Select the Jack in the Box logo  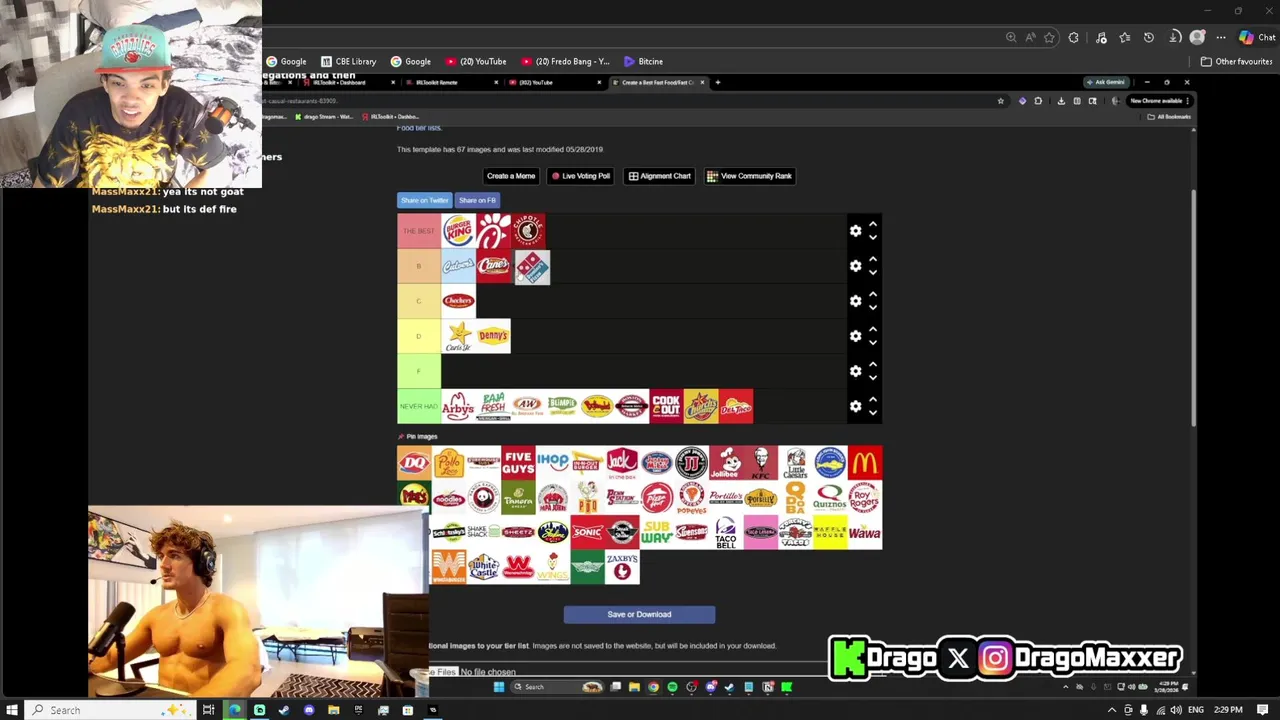pos(622,463)
